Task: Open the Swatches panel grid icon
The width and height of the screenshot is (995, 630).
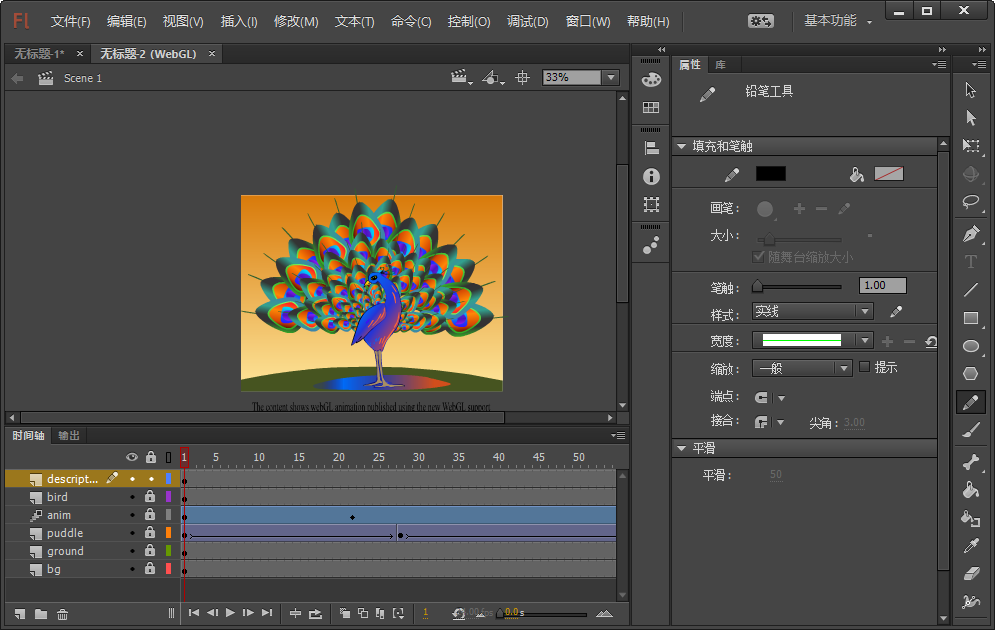Action: (651, 107)
